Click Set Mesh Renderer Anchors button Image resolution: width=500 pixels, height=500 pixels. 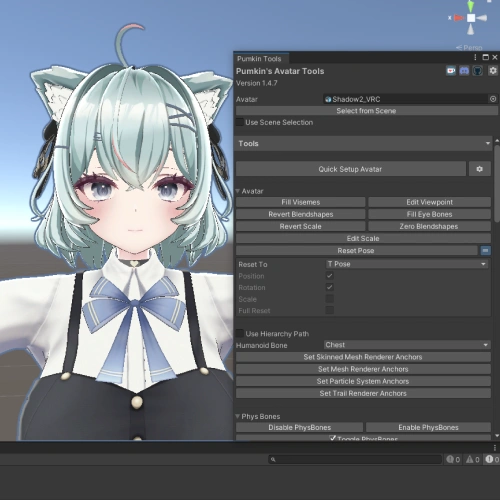(x=363, y=369)
